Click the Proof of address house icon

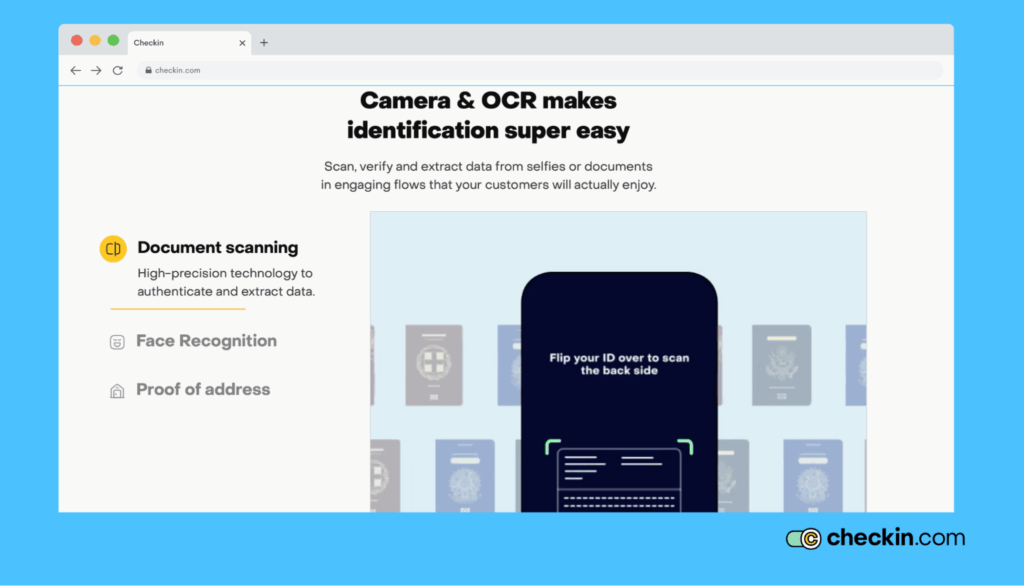coord(117,391)
